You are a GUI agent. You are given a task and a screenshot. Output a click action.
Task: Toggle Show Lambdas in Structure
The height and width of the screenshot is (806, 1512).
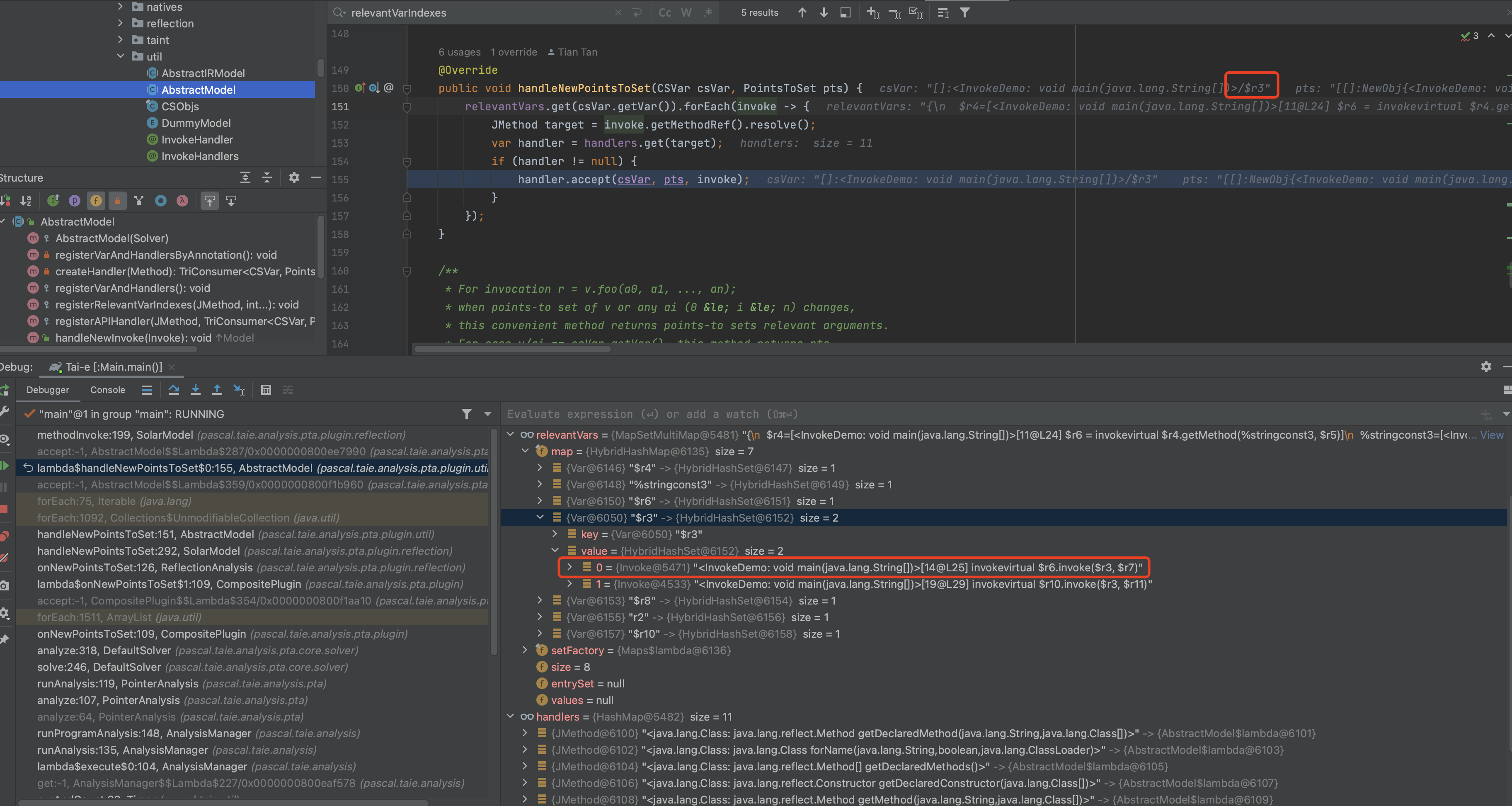(x=182, y=201)
